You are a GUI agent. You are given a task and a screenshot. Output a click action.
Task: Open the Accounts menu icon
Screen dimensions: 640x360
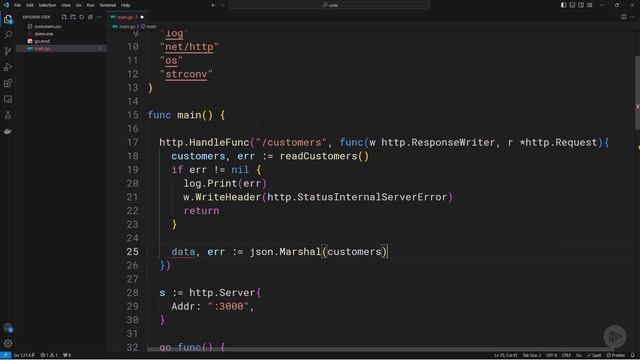[8, 328]
